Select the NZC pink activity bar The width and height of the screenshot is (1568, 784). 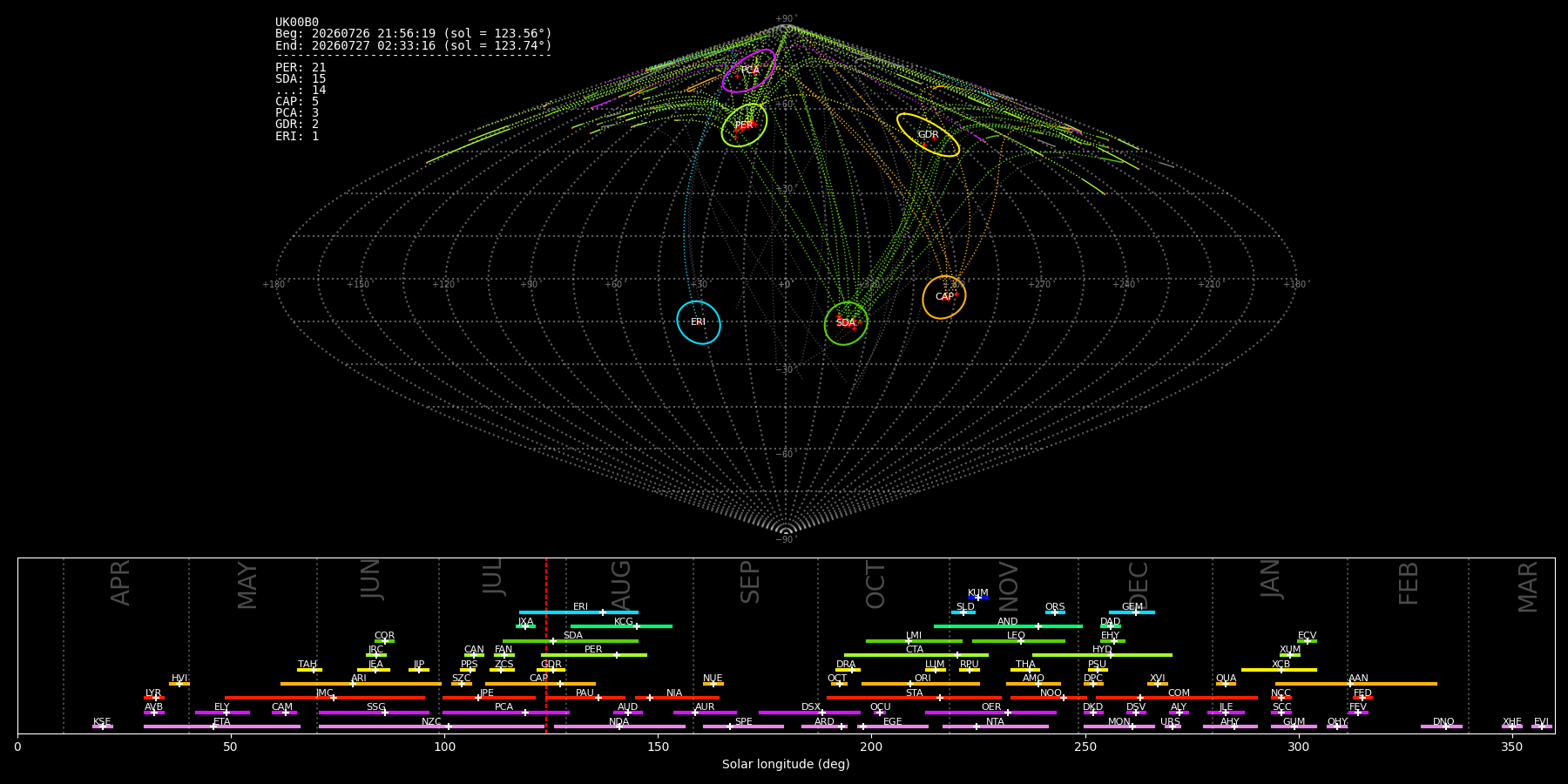(432, 727)
